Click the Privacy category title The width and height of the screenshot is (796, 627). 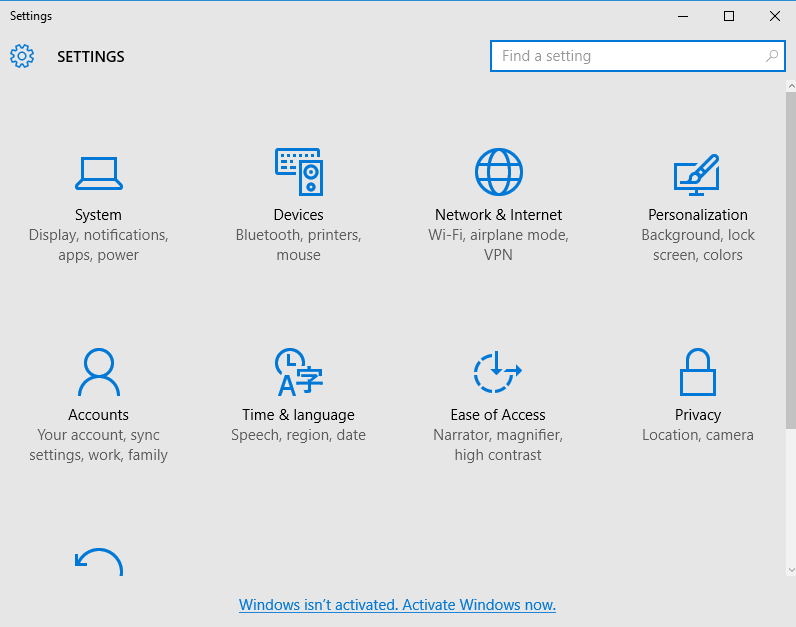click(x=698, y=415)
